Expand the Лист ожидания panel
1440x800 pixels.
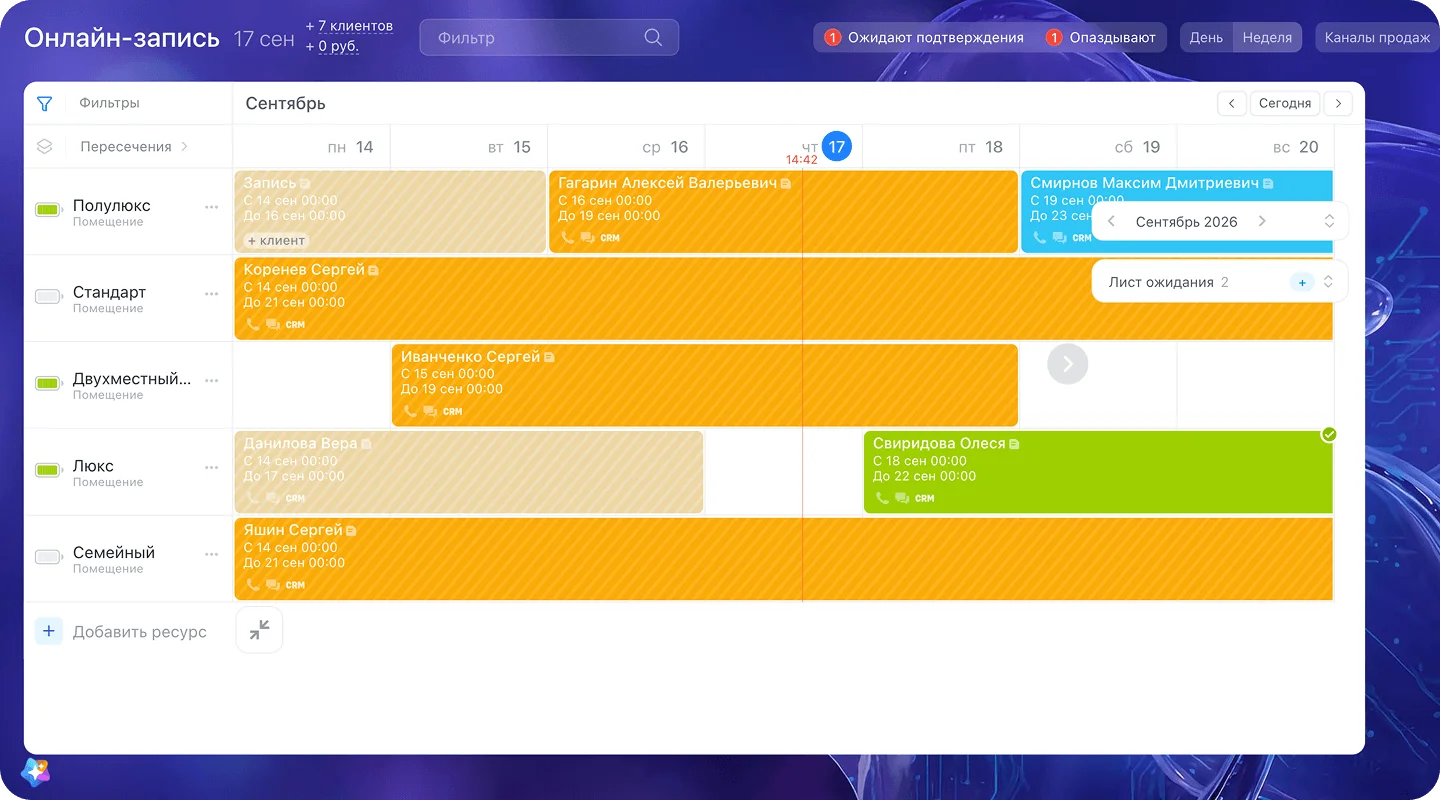[1328, 282]
